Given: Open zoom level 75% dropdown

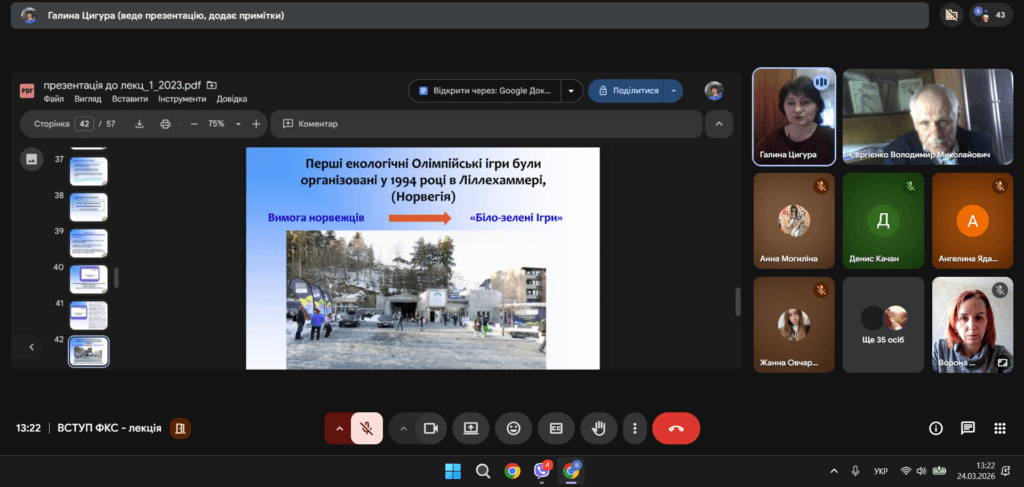Looking at the screenshot, I should 238,124.
